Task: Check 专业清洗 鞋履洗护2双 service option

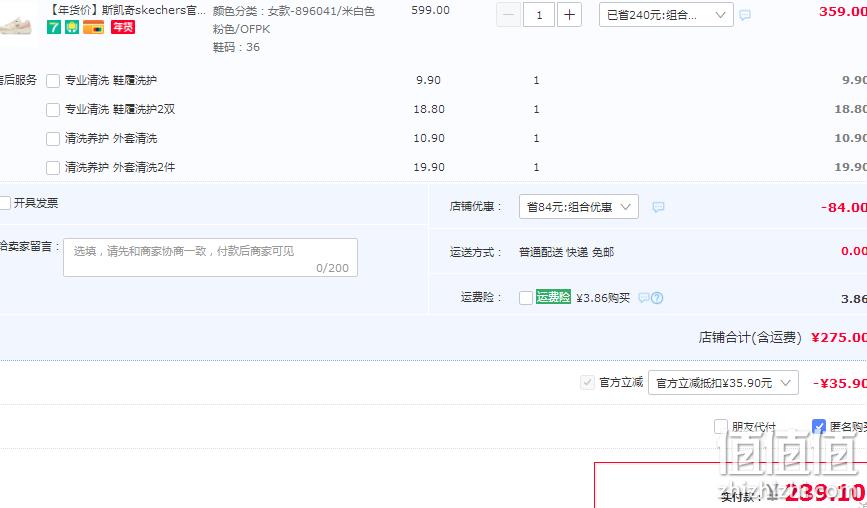Action: point(53,109)
